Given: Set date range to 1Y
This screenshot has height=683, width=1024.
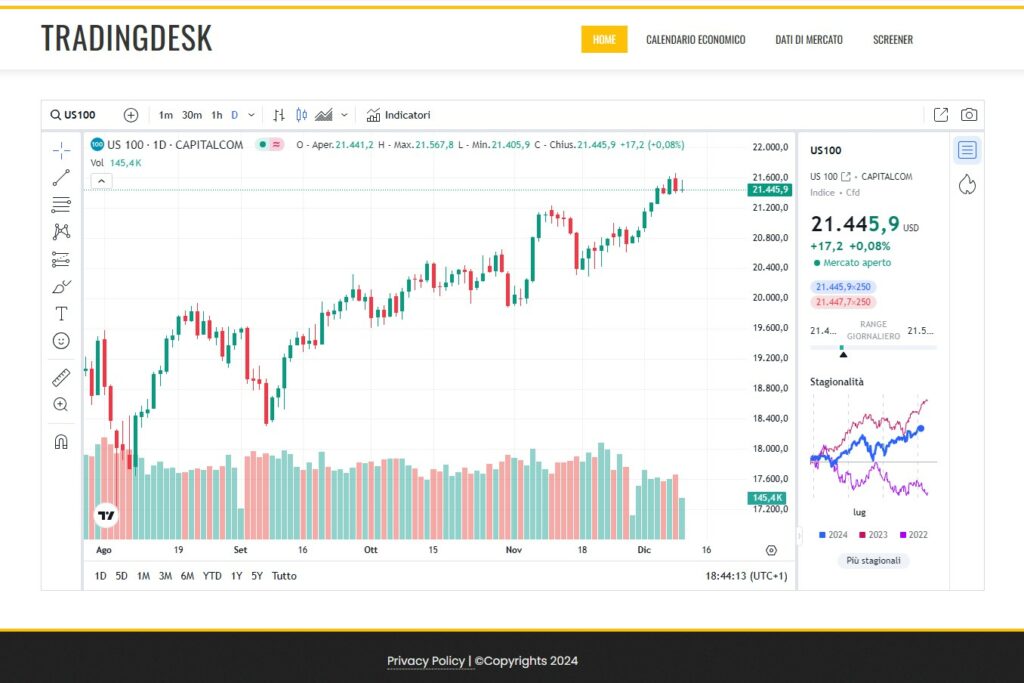Looking at the screenshot, I should [x=236, y=576].
